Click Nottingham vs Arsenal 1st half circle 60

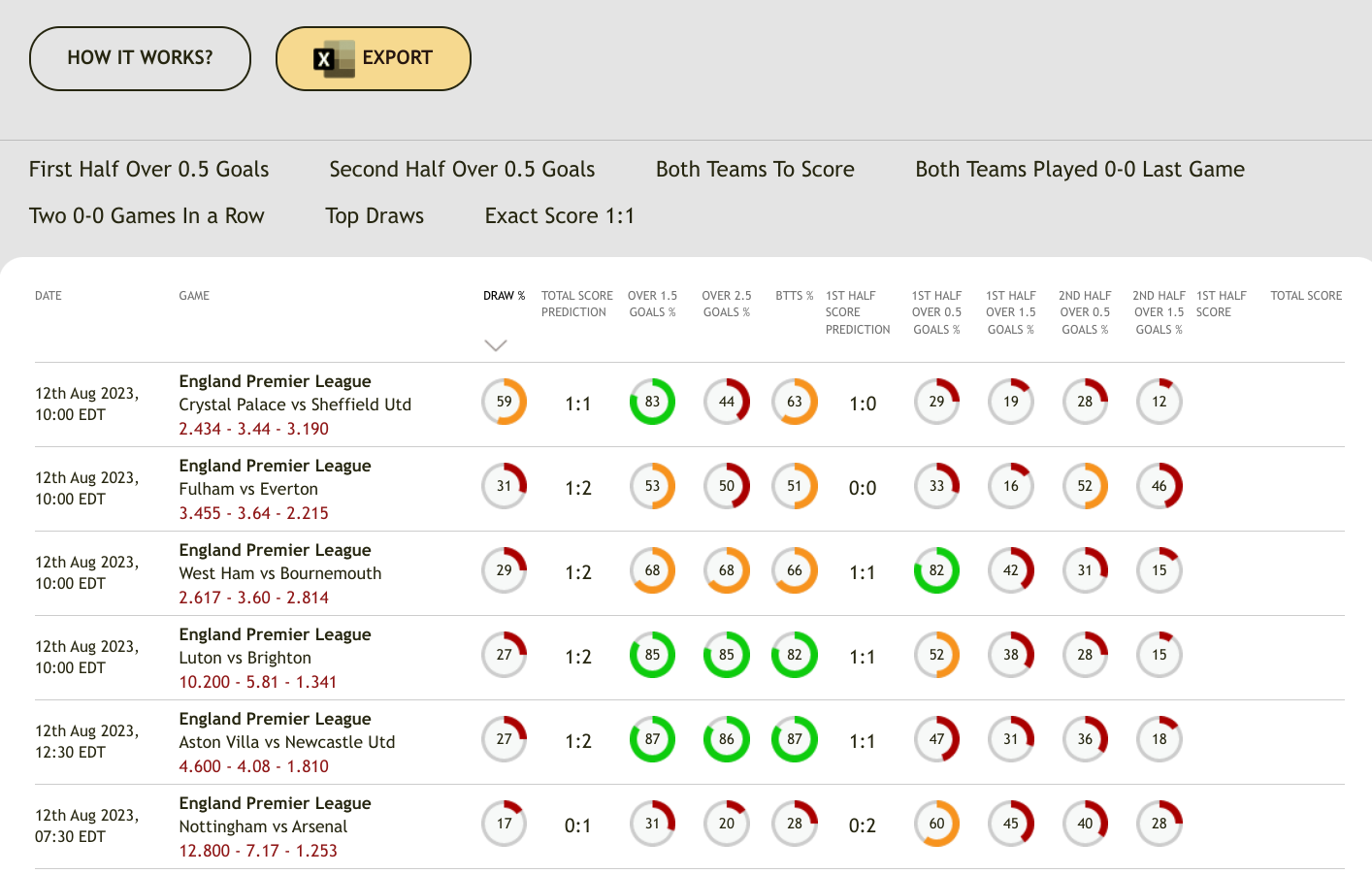(x=936, y=824)
